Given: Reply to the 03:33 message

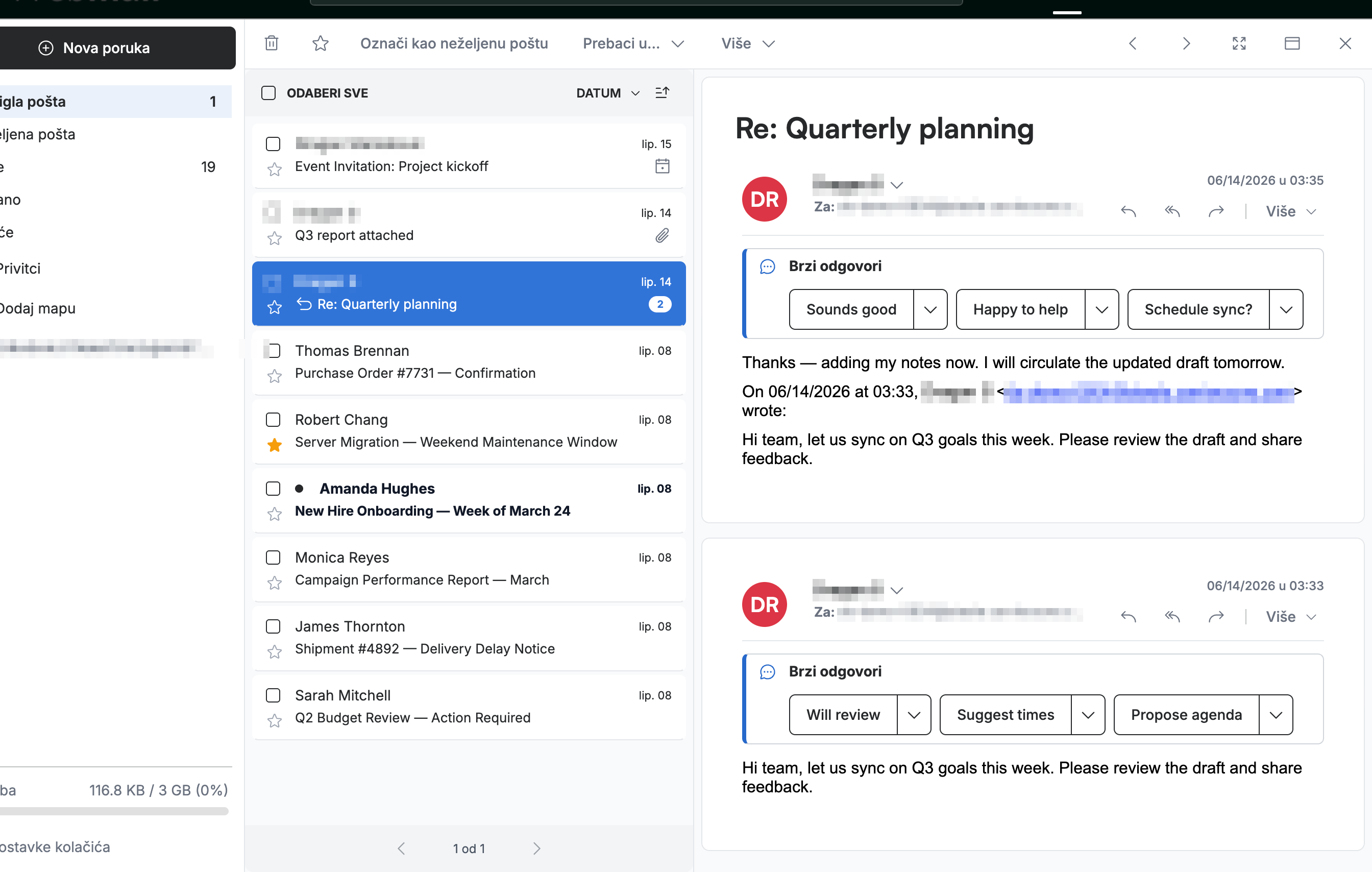Looking at the screenshot, I should [1129, 617].
